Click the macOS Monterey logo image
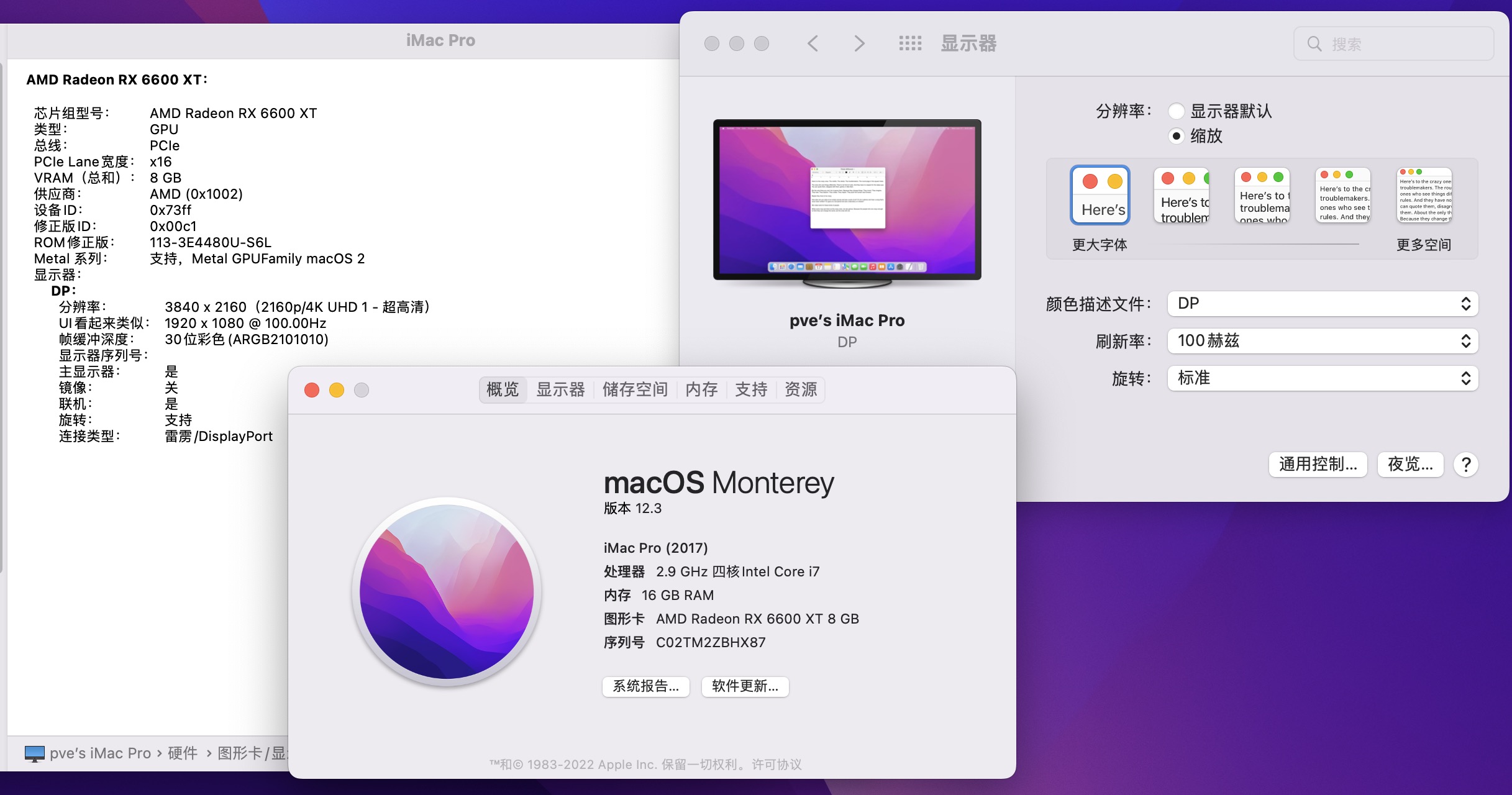This screenshot has height=795, width=1512. tap(447, 591)
